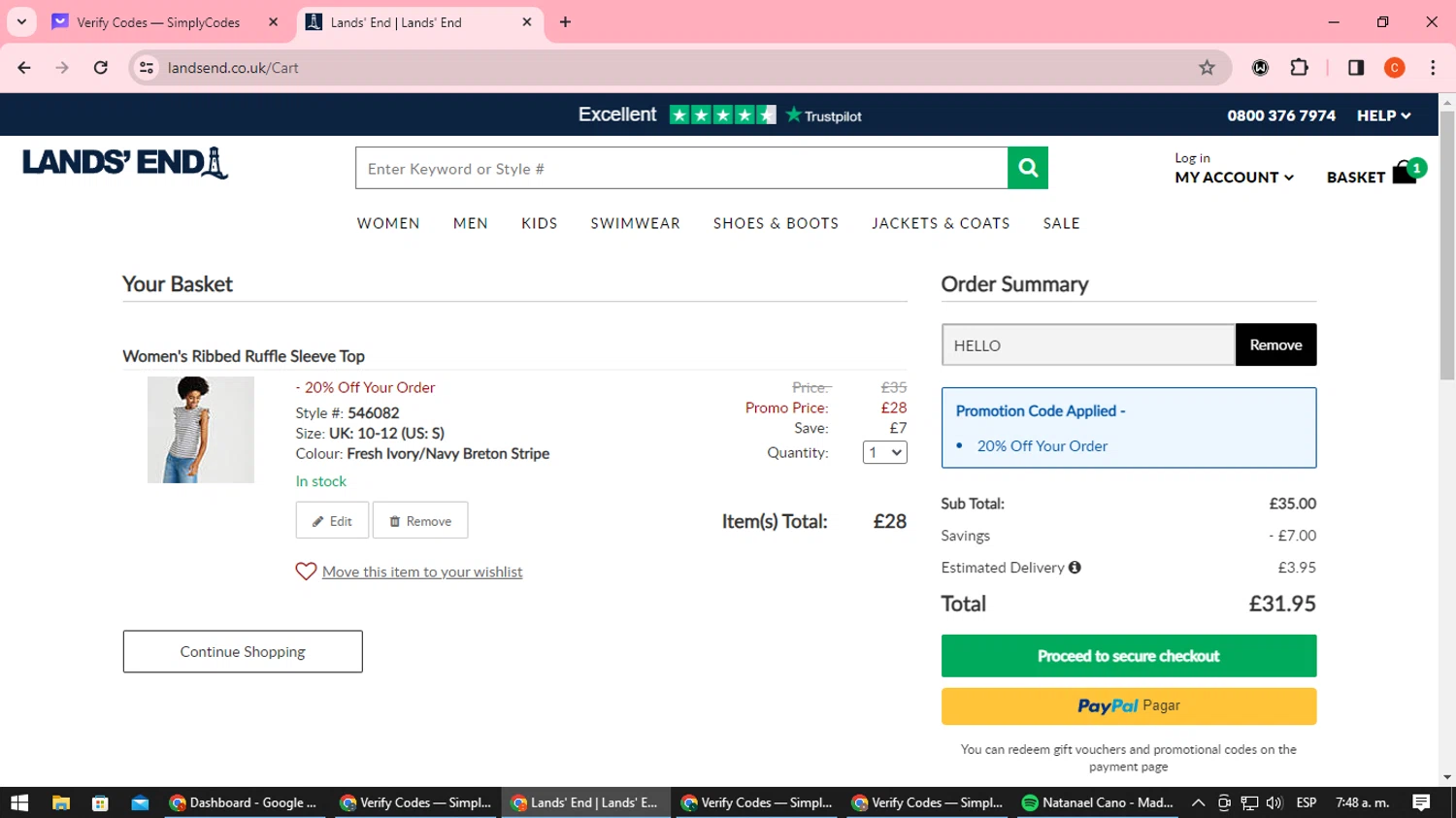Click the keyword search input field
This screenshot has height=818, width=1456.
coord(681,168)
